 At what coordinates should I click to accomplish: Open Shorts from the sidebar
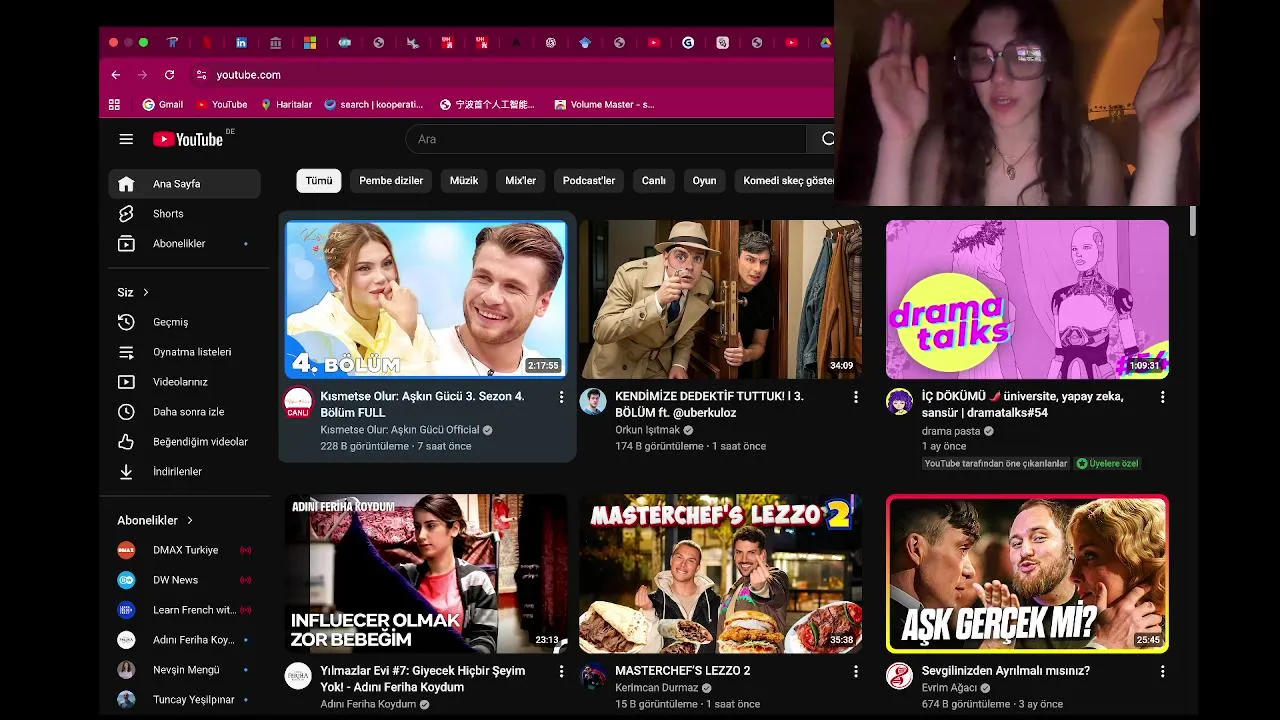click(185, 214)
